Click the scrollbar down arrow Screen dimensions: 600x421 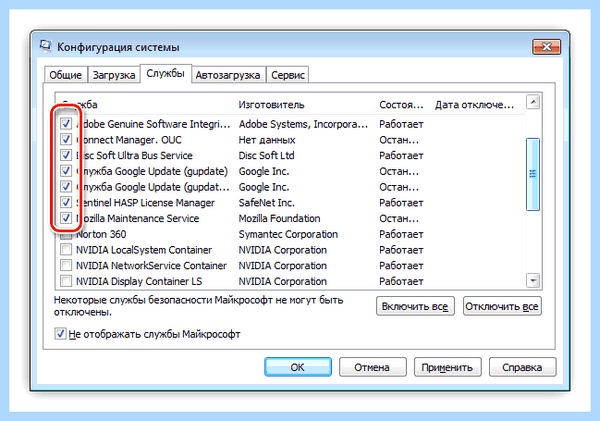click(533, 281)
